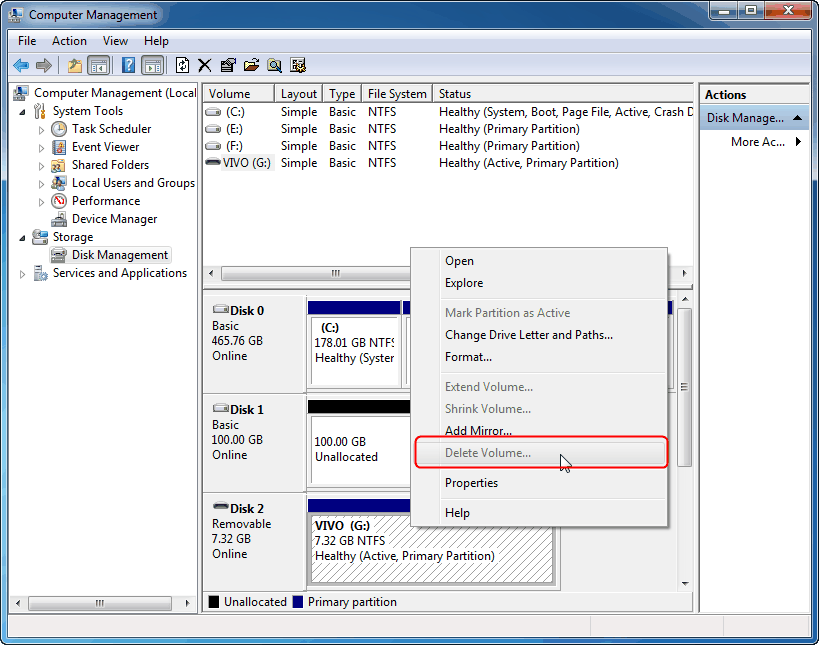Open the Disk Management zoom search icon
The height and width of the screenshot is (645, 819).
273,65
